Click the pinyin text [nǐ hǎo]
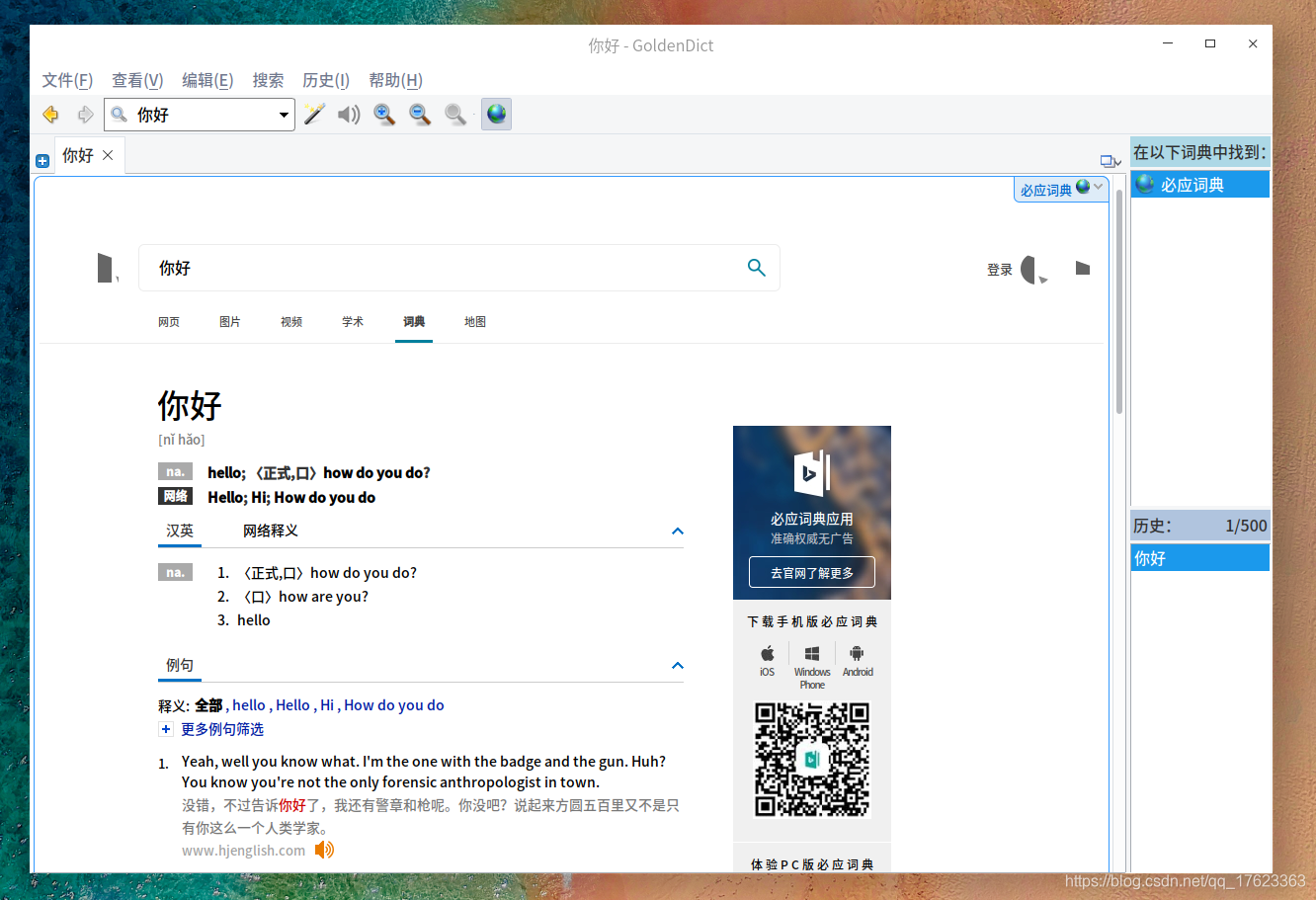Image resolution: width=1316 pixels, height=900 pixels. pyautogui.click(x=182, y=440)
